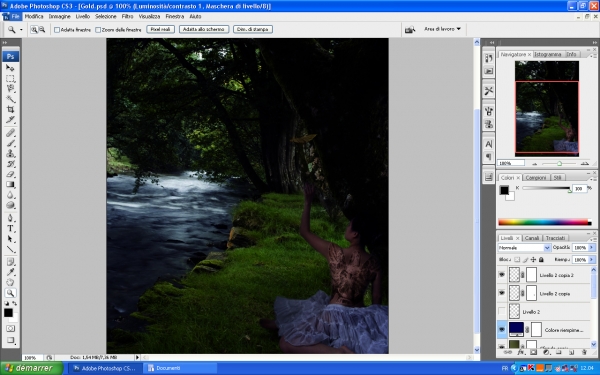
Task: Create new adjustment layer in Livelli panel
Action: (x=546, y=352)
